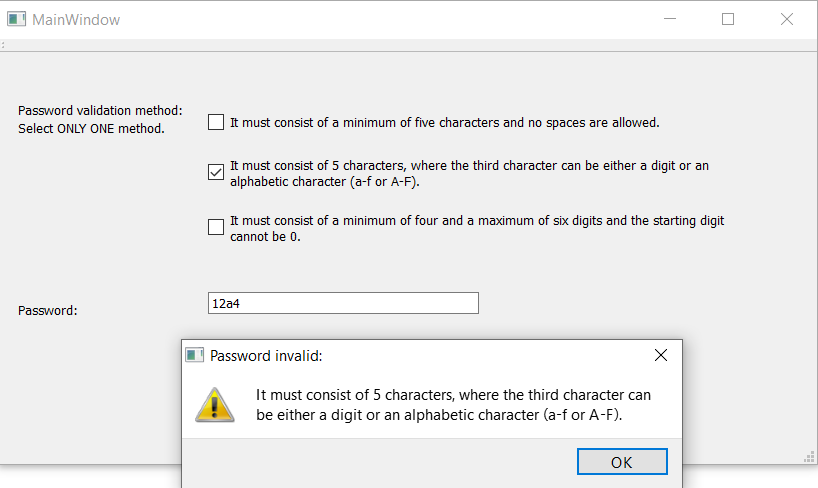Screen dimensions: 818x488
Task: Click the 'Password:' label
Action: point(47,311)
